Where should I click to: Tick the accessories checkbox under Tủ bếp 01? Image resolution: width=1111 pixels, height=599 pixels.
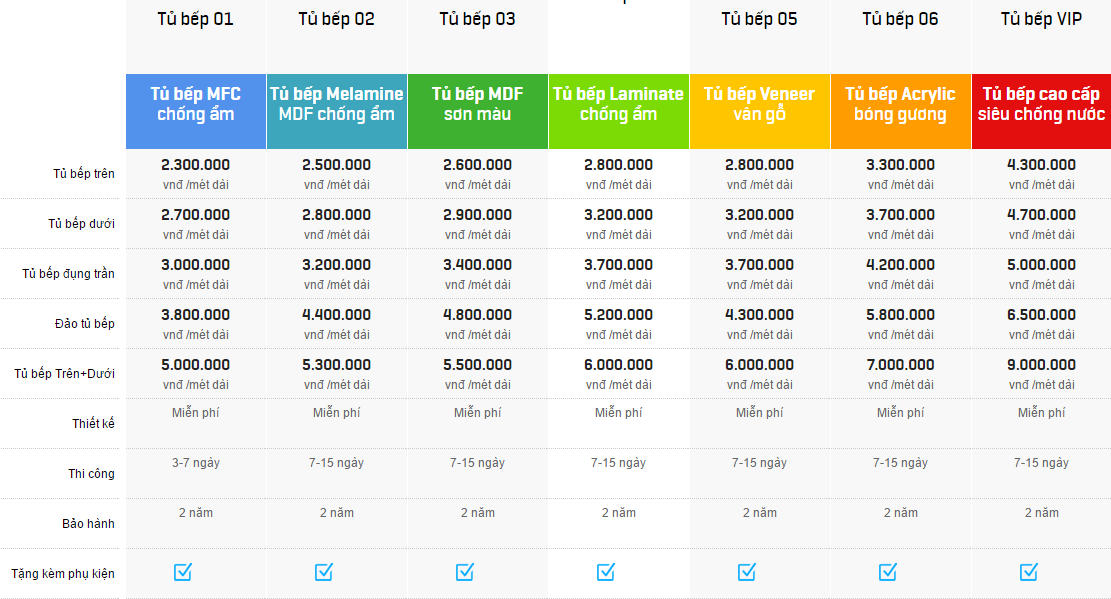pos(183,571)
